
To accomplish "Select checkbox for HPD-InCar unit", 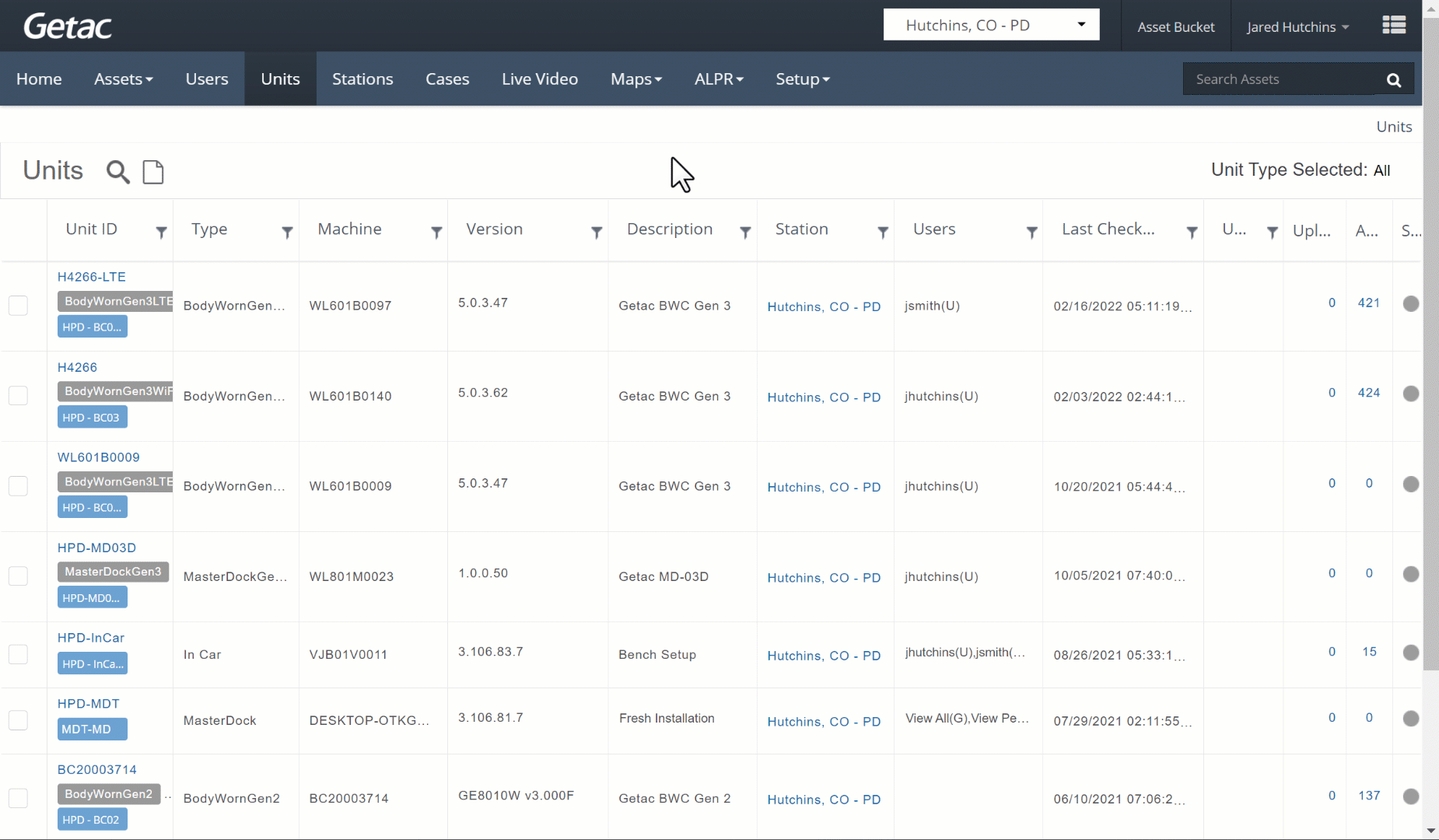I will click(x=18, y=654).
